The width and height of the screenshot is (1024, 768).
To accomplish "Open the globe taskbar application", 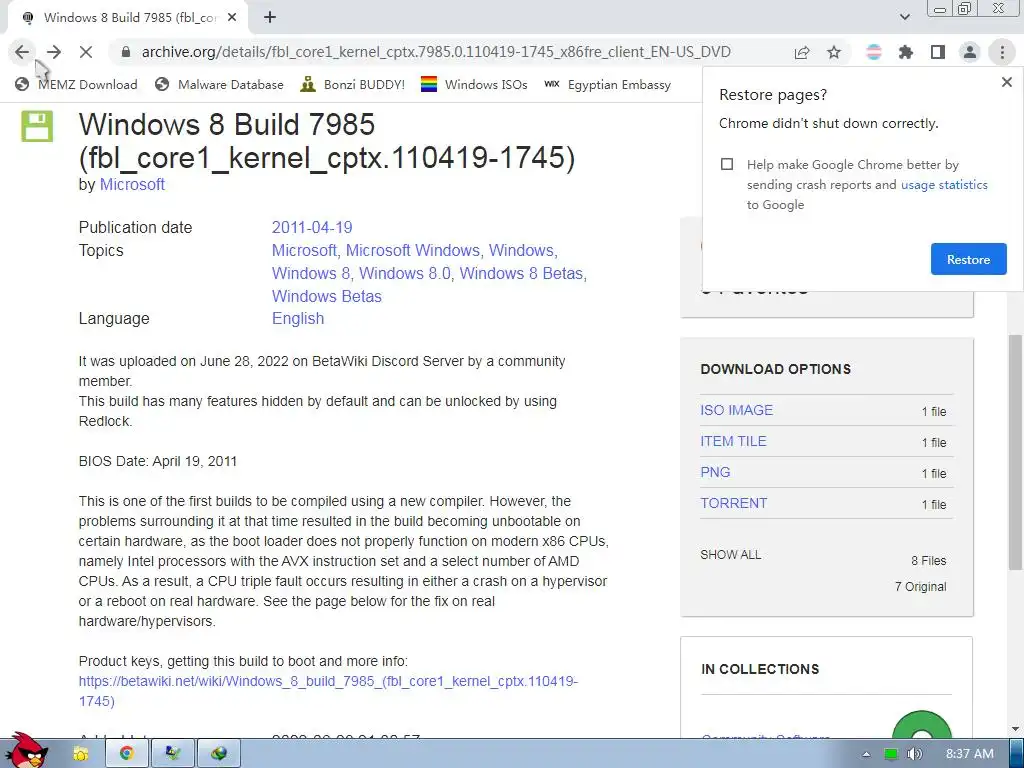I will (x=219, y=754).
